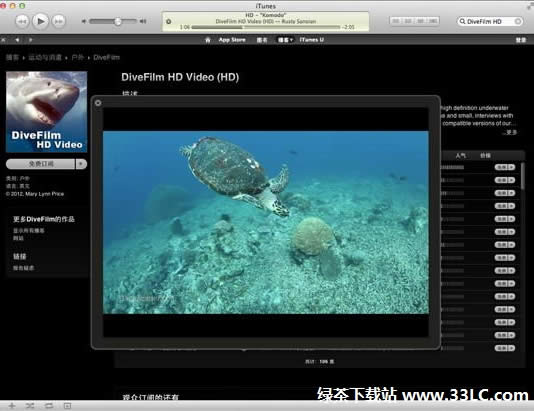Click the 报告疑虑 report a concern link
This screenshot has height=411, width=534.
tap(23, 268)
